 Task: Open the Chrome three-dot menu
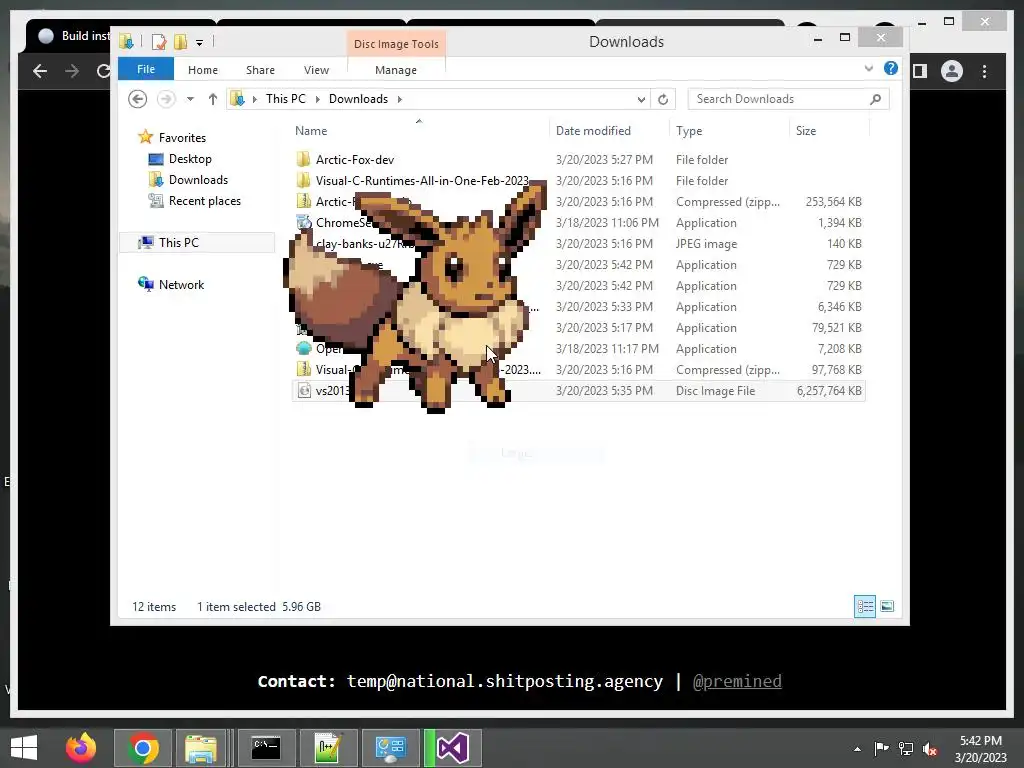pyautogui.click(x=984, y=71)
